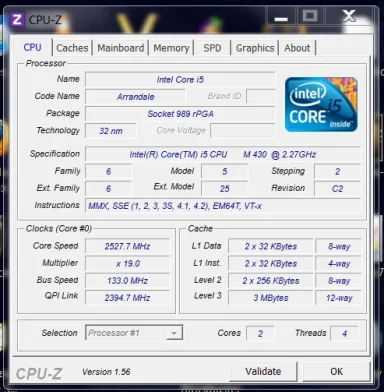Click the Revision value C2
This screenshot has height=392, width=384.
[x=337, y=189]
